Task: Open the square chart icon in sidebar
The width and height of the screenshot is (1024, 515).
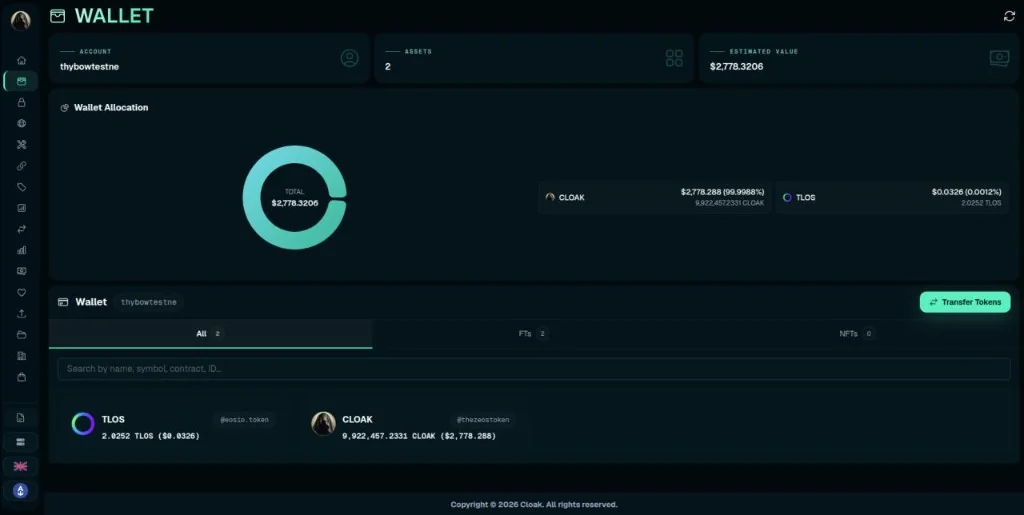Action: coord(22,208)
